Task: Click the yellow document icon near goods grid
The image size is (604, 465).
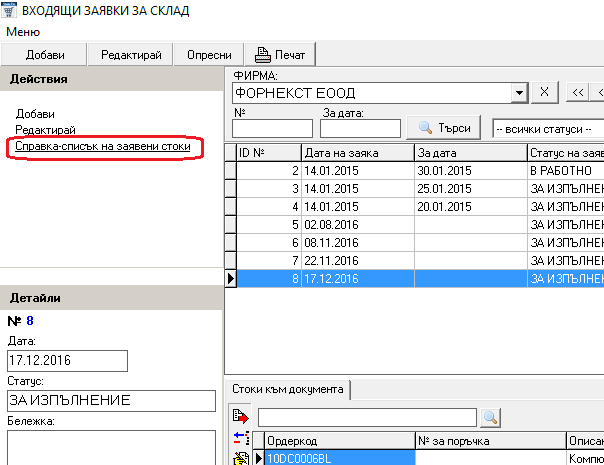Action: (x=241, y=458)
